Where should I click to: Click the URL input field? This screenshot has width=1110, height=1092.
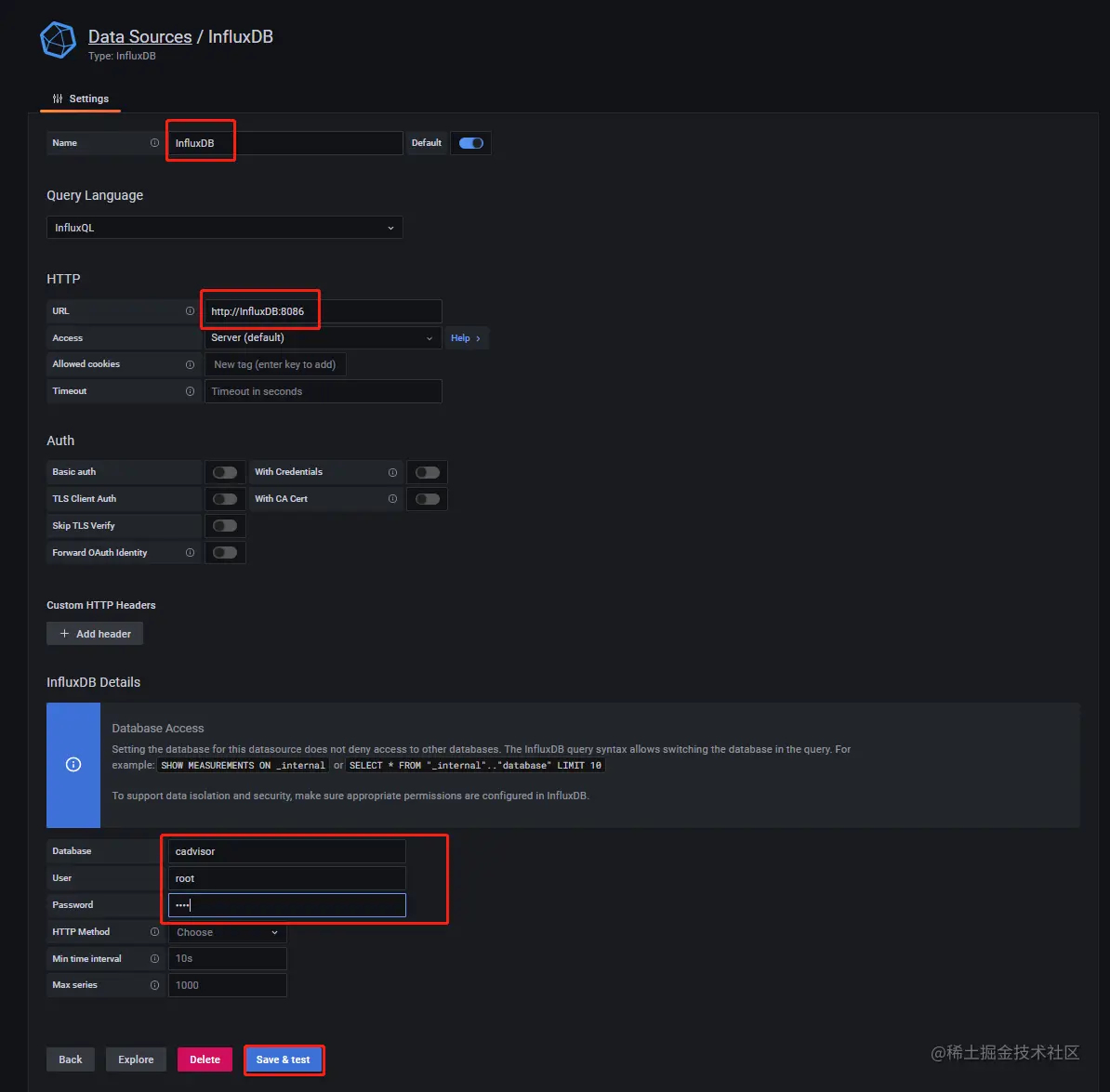323,311
